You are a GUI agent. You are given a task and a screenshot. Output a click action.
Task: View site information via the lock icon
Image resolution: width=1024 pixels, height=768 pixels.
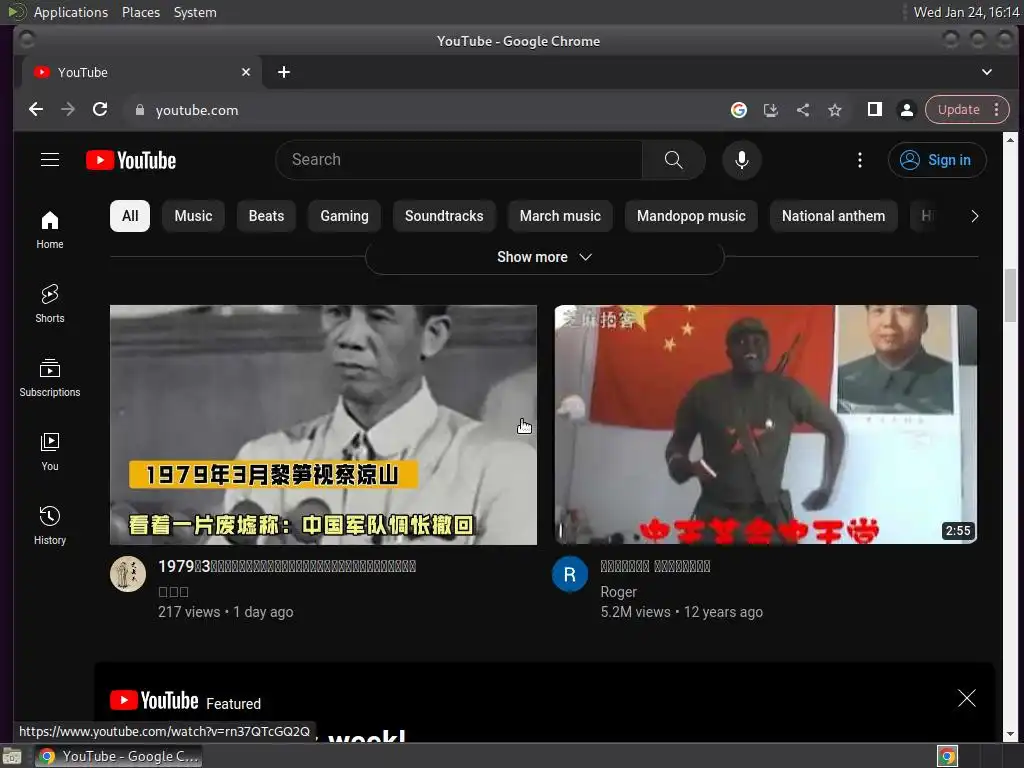139,110
